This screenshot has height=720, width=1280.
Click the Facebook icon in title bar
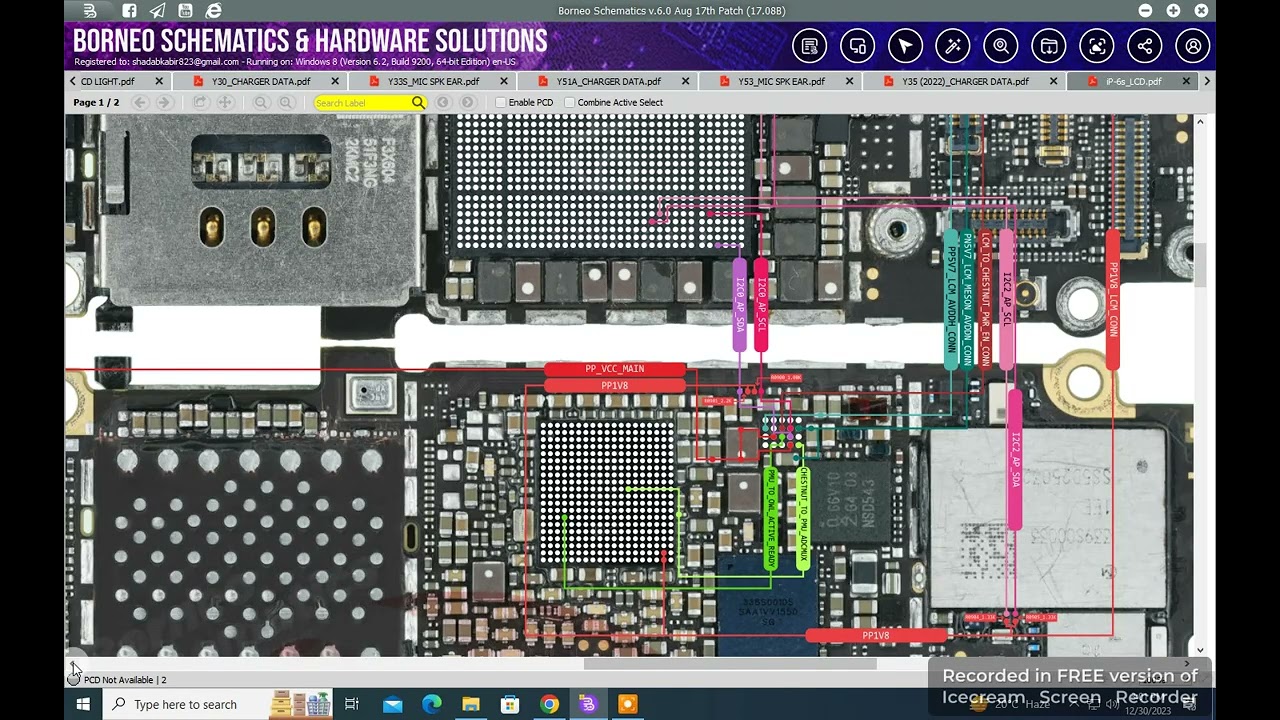(x=129, y=11)
